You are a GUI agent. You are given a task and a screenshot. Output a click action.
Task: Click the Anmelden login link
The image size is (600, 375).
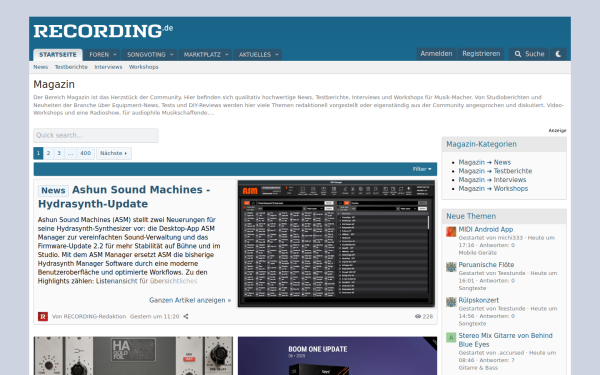pyautogui.click(x=436, y=54)
